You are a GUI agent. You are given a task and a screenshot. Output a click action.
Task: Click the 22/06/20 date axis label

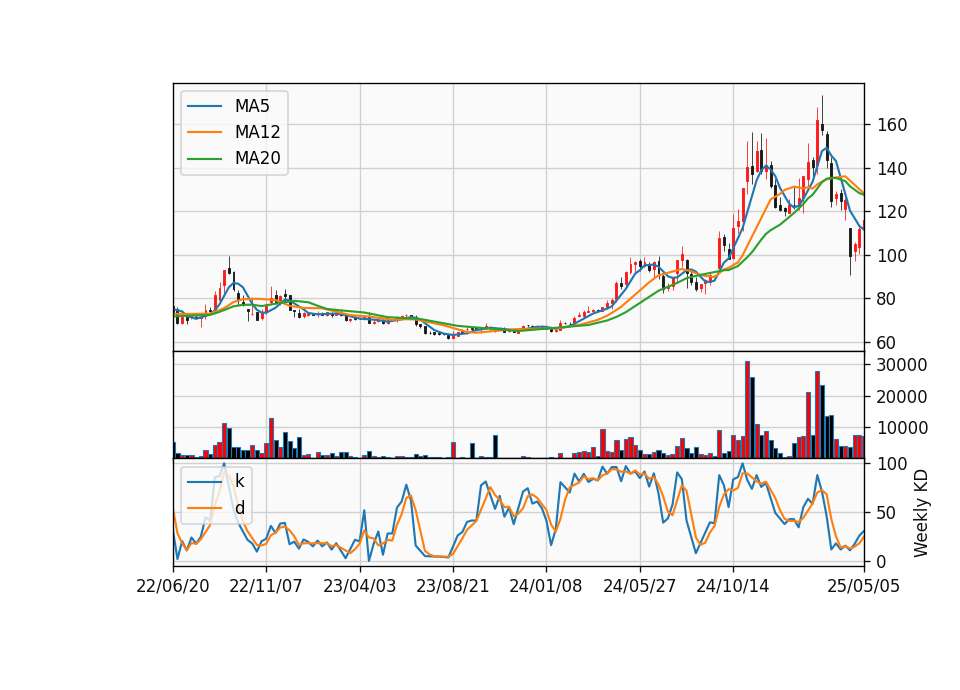173,586
